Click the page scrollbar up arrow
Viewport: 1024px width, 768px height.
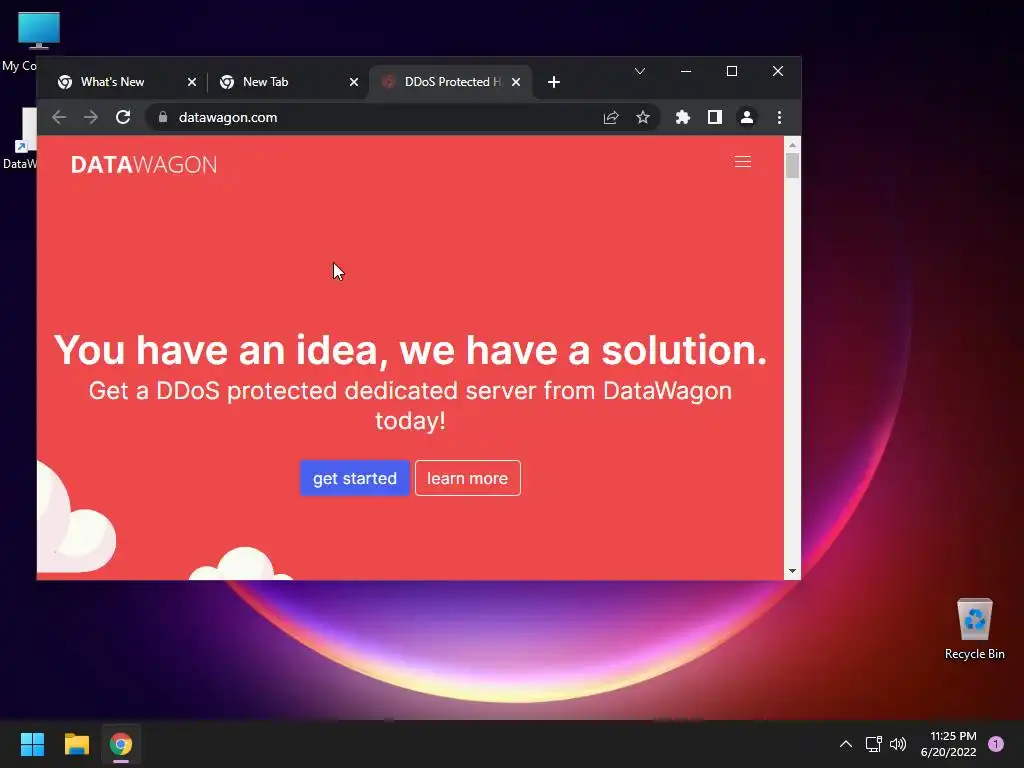point(792,145)
